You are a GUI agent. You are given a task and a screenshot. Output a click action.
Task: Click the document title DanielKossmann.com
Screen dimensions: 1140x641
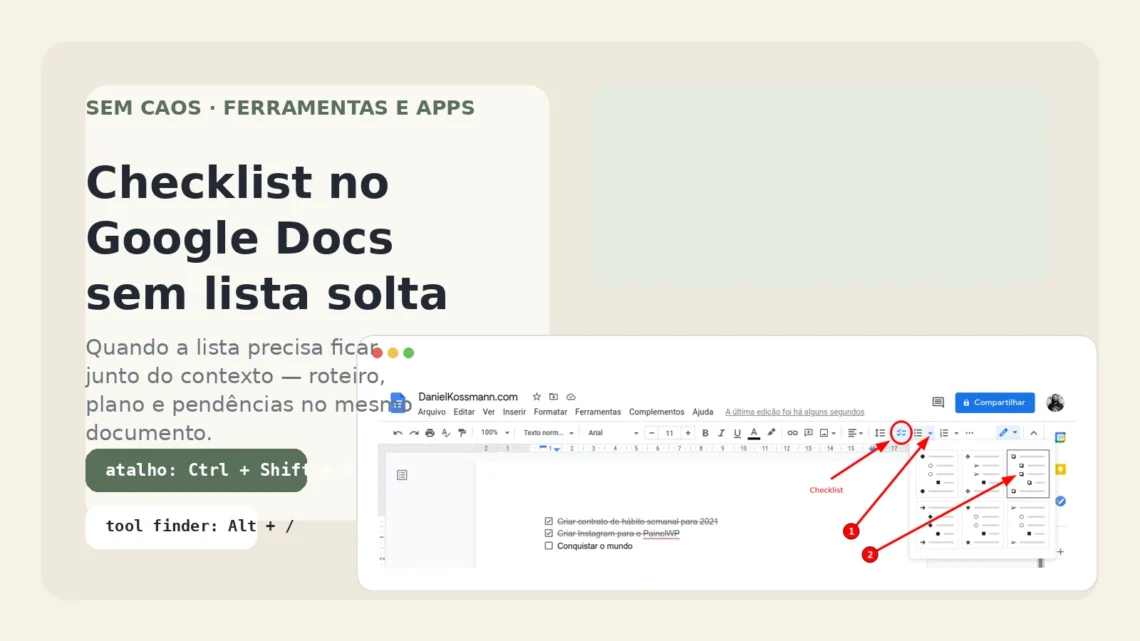[467, 397]
